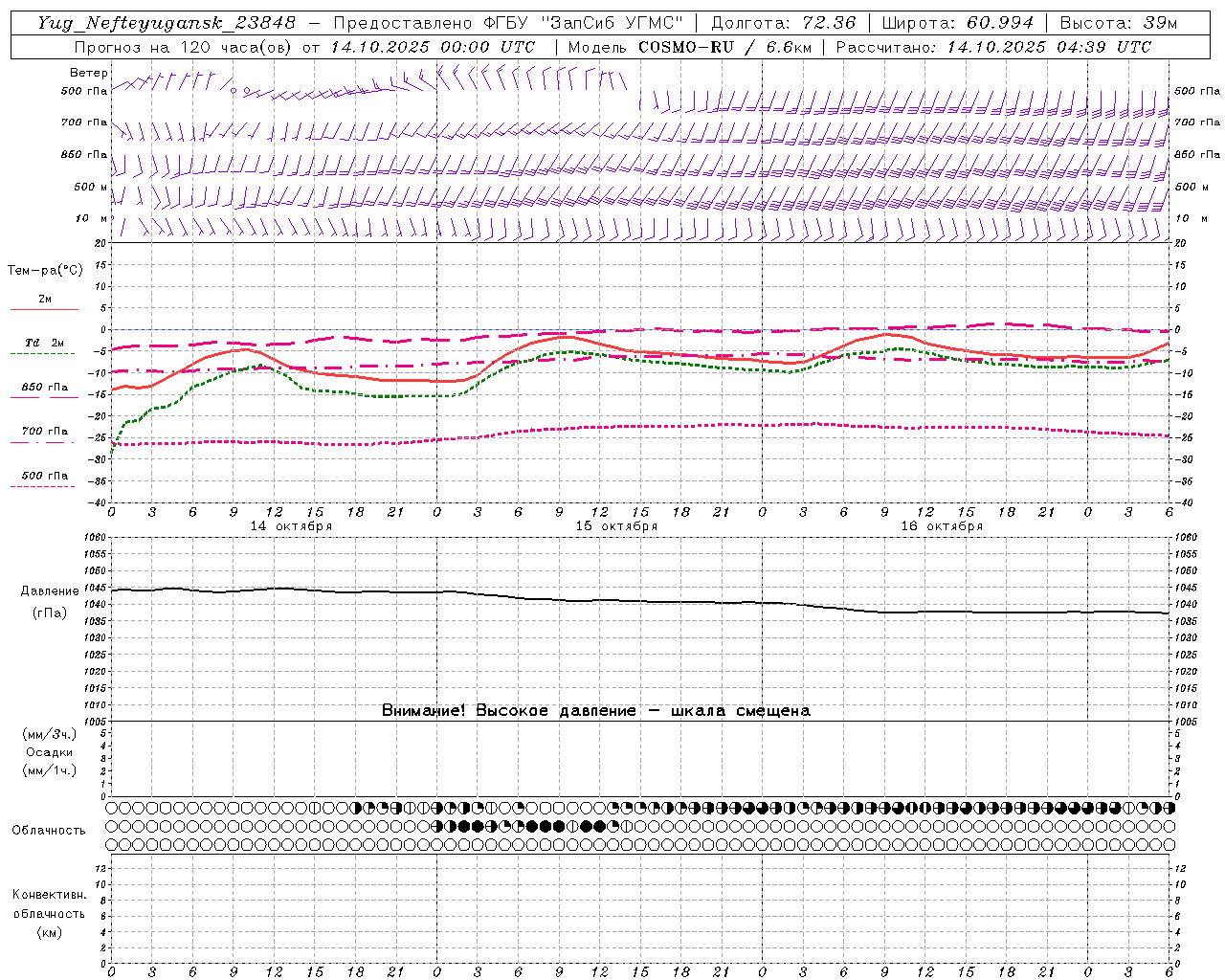
Task: Click the Широта: 60.994 header field
Action: tap(957, 23)
